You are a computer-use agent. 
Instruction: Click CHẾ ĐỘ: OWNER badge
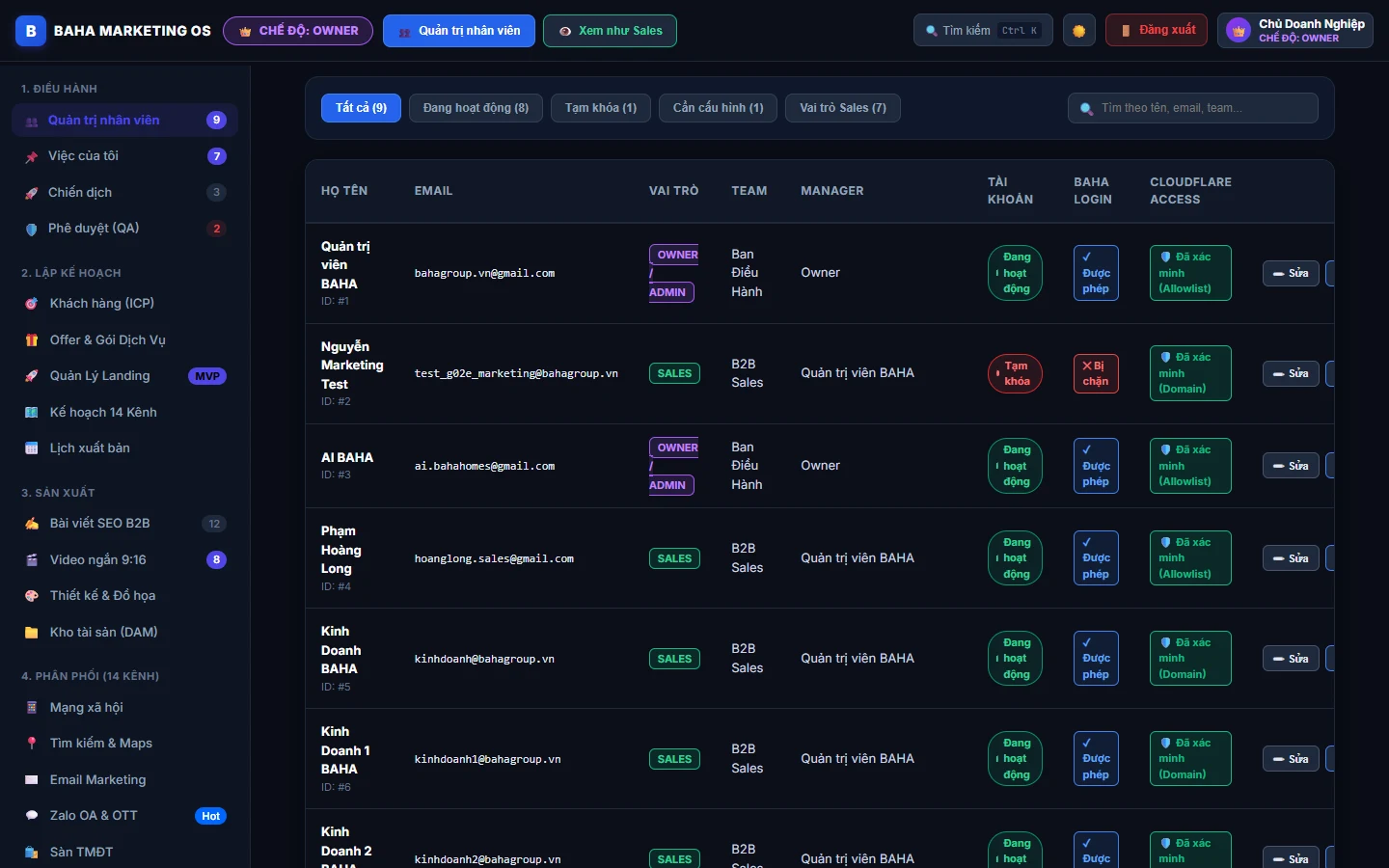(298, 31)
